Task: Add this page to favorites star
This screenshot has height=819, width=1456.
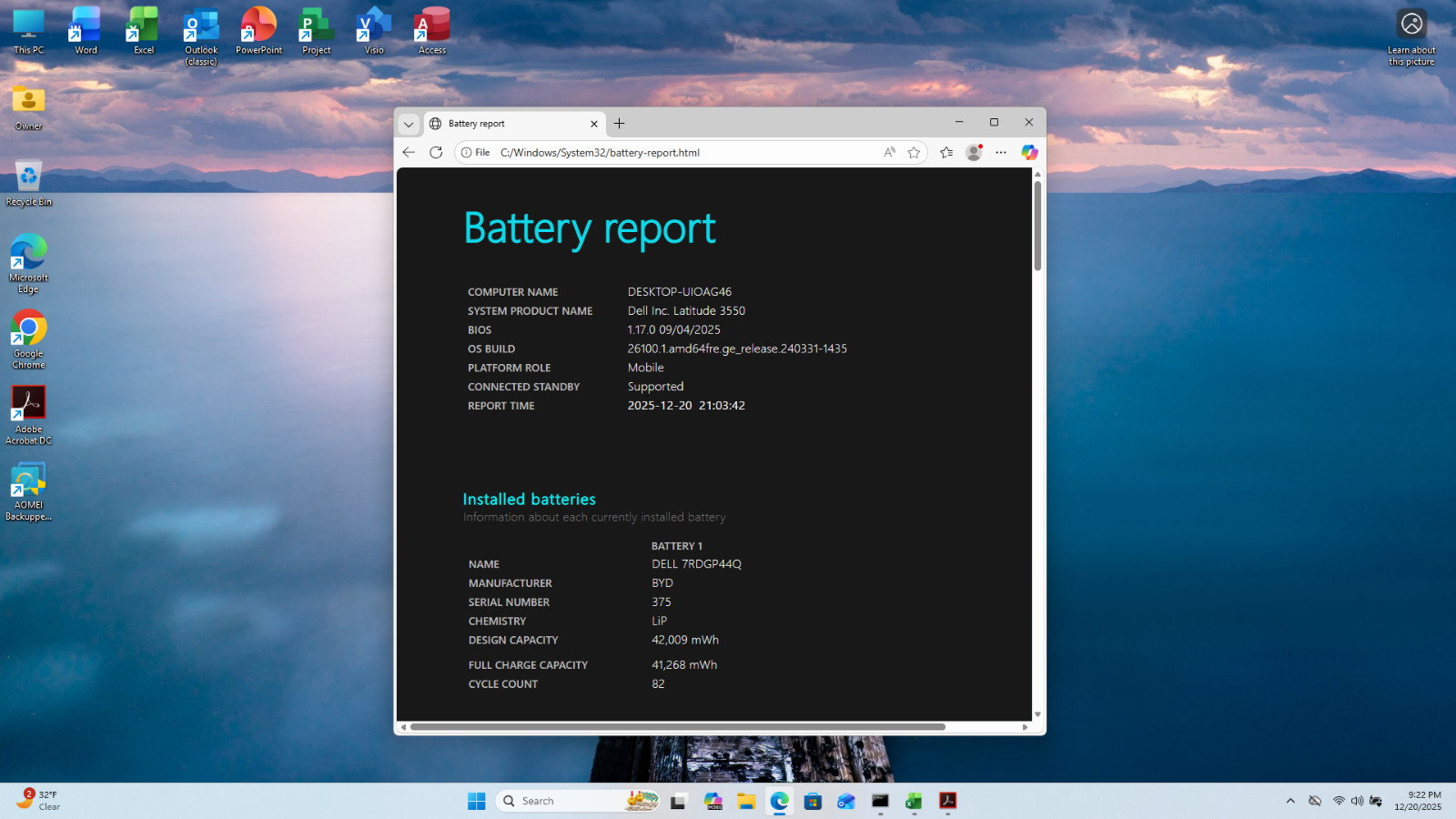Action: pos(914,152)
